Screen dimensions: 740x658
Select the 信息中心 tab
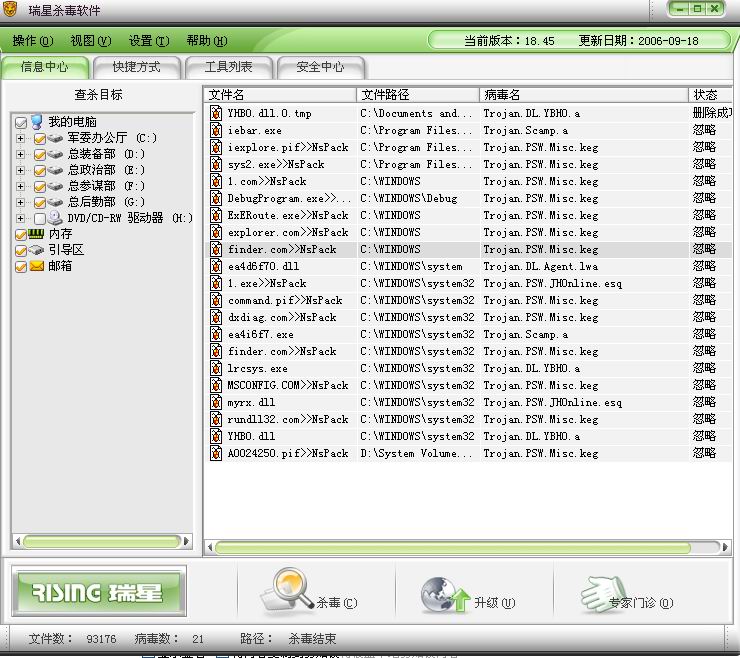tap(44, 67)
